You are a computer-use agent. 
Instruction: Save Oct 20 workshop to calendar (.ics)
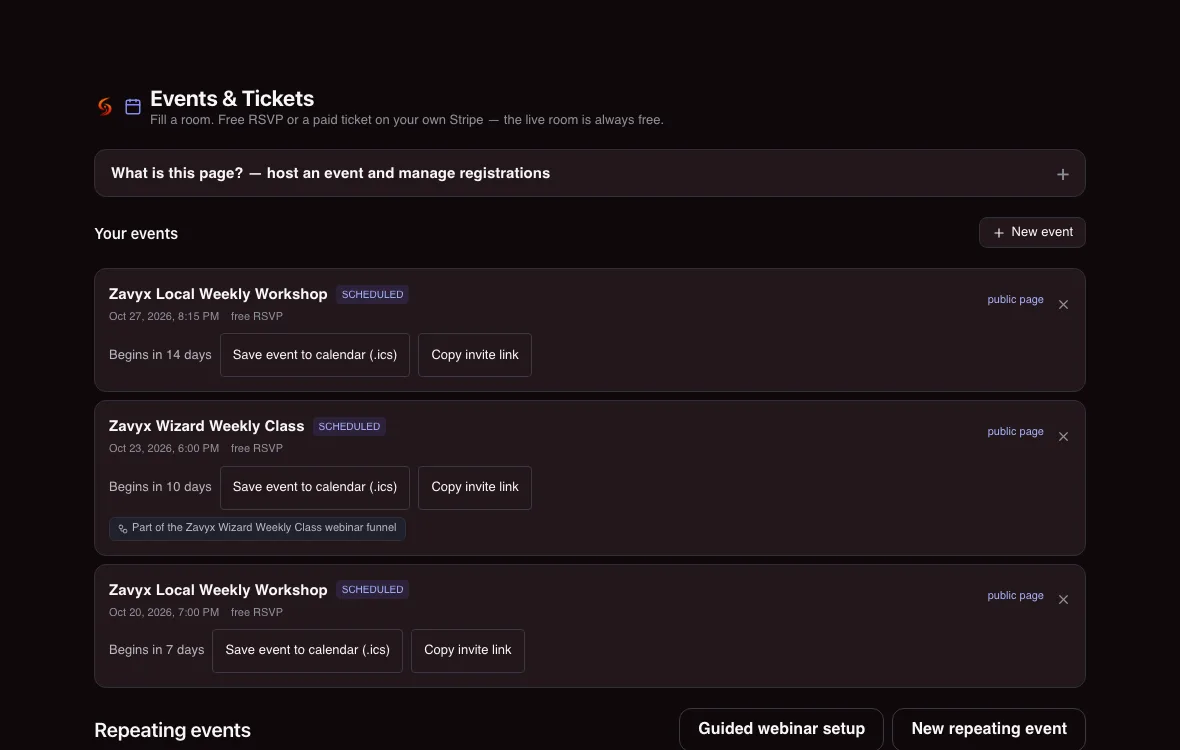pos(307,651)
